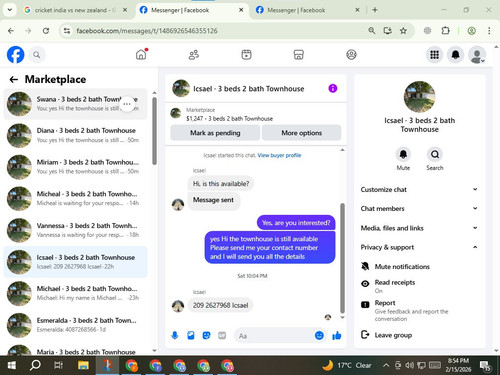Open the Friends icon in top navigation
The image size is (500, 375).
point(194,55)
